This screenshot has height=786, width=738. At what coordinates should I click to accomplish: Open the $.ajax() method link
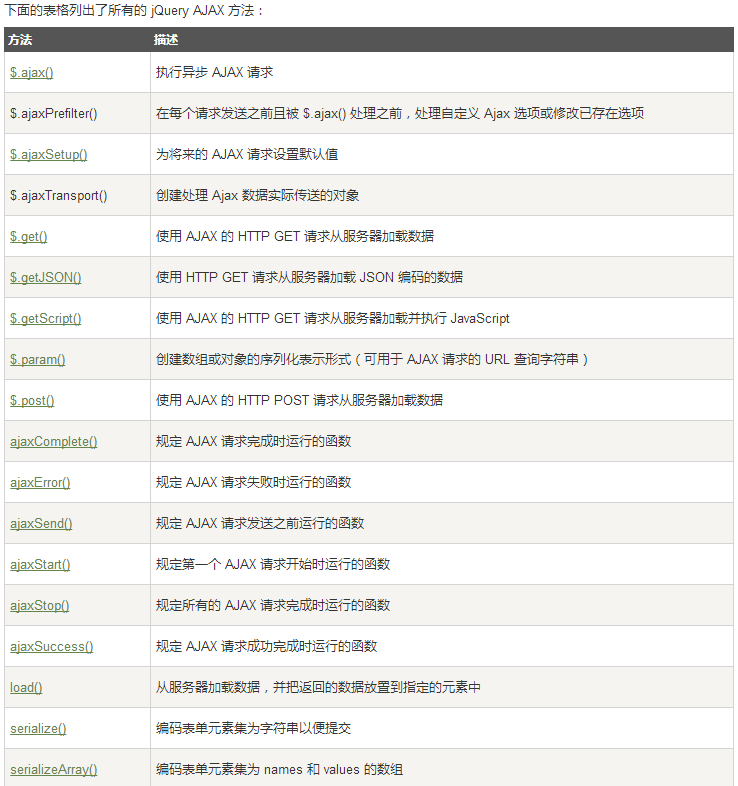point(32,73)
